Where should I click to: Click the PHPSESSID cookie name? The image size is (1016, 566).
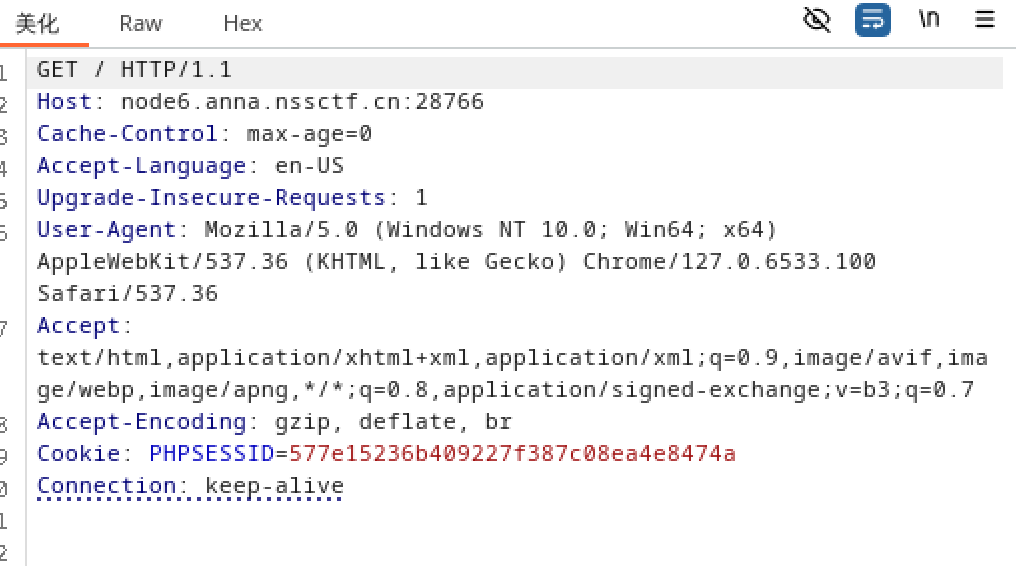tap(212, 454)
